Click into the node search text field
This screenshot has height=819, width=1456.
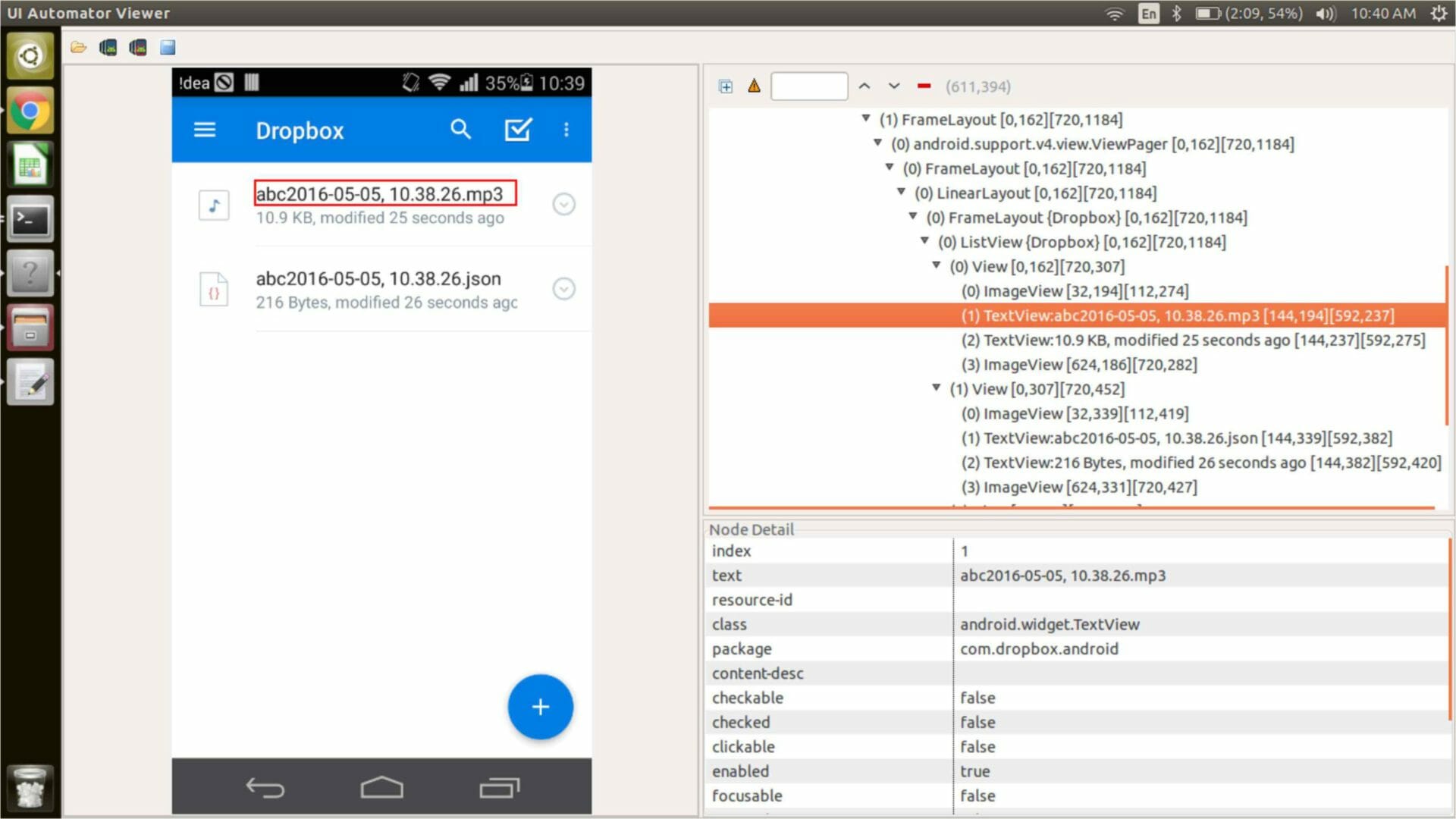(x=808, y=86)
